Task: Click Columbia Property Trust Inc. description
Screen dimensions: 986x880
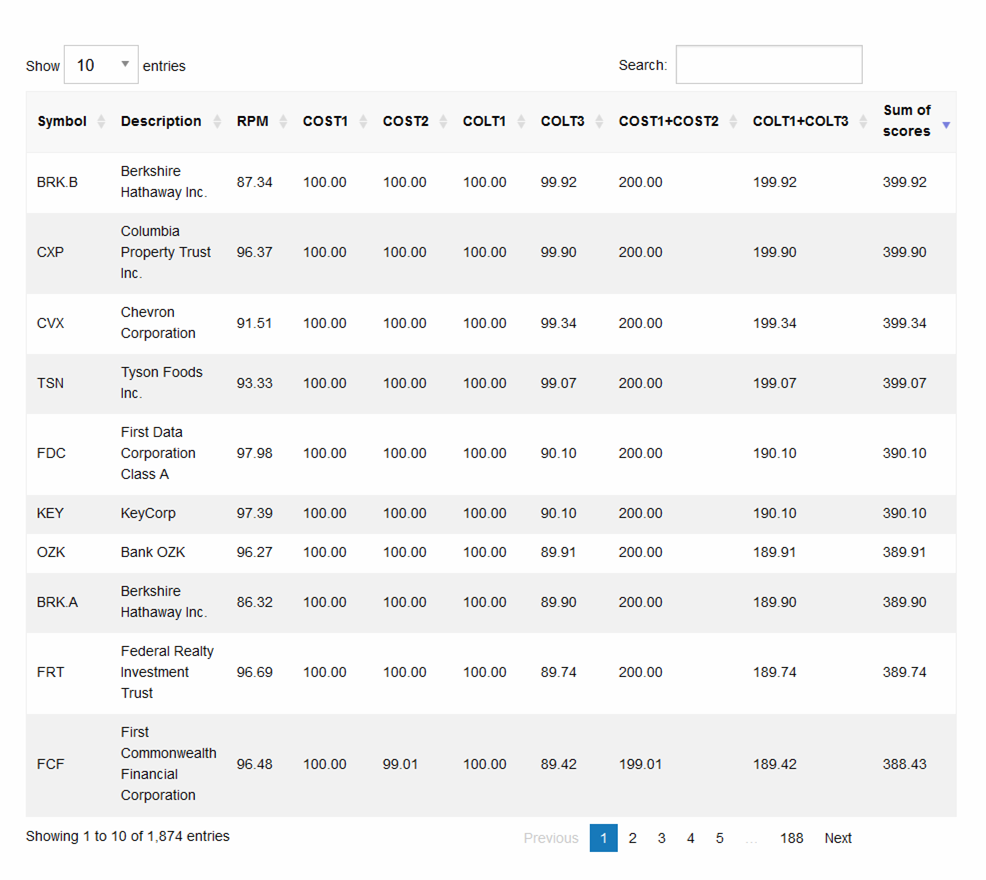Action: coord(166,252)
